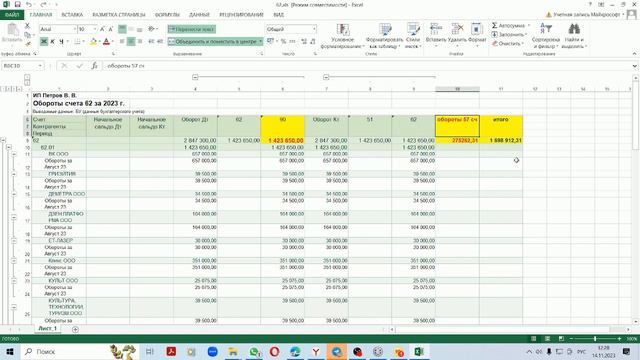Align cell text to the top
Screen dimensions: 640x360
pyautogui.click(x=122, y=29)
